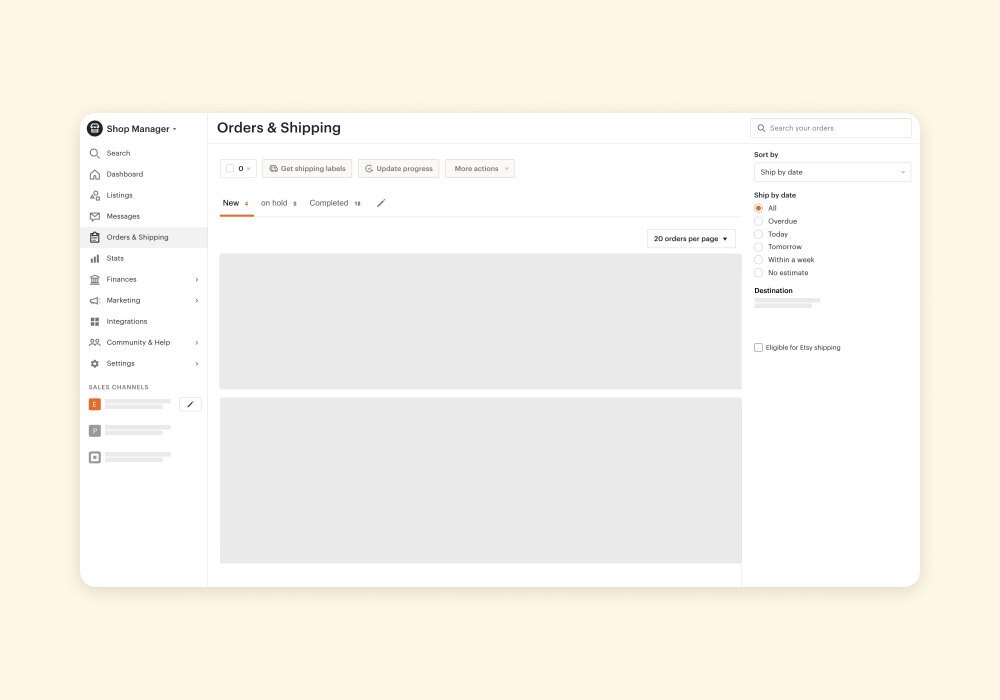Select the Today radio option
Image resolution: width=1000 pixels, height=700 pixels.
pyautogui.click(x=758, y=234)
